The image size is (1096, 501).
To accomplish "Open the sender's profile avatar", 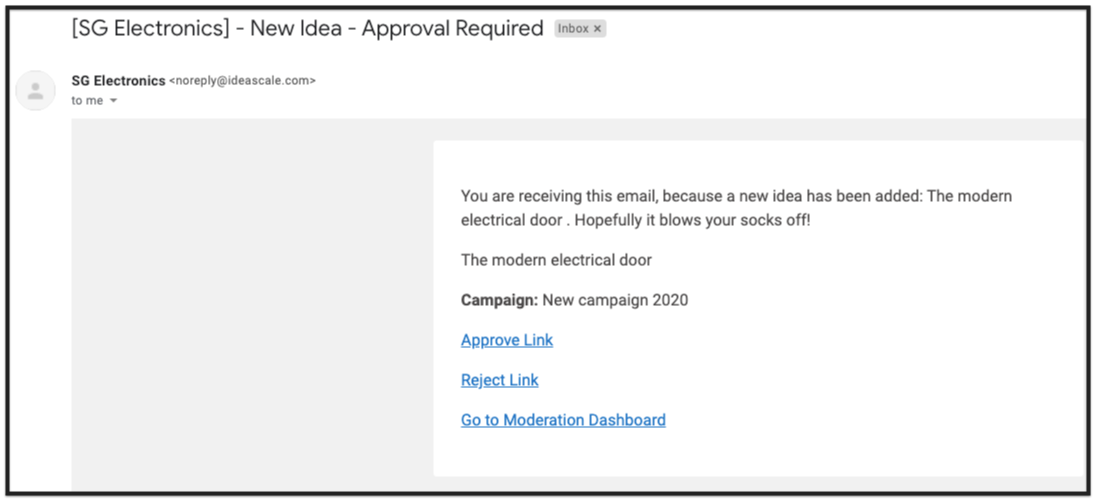I will coord(35,91).
